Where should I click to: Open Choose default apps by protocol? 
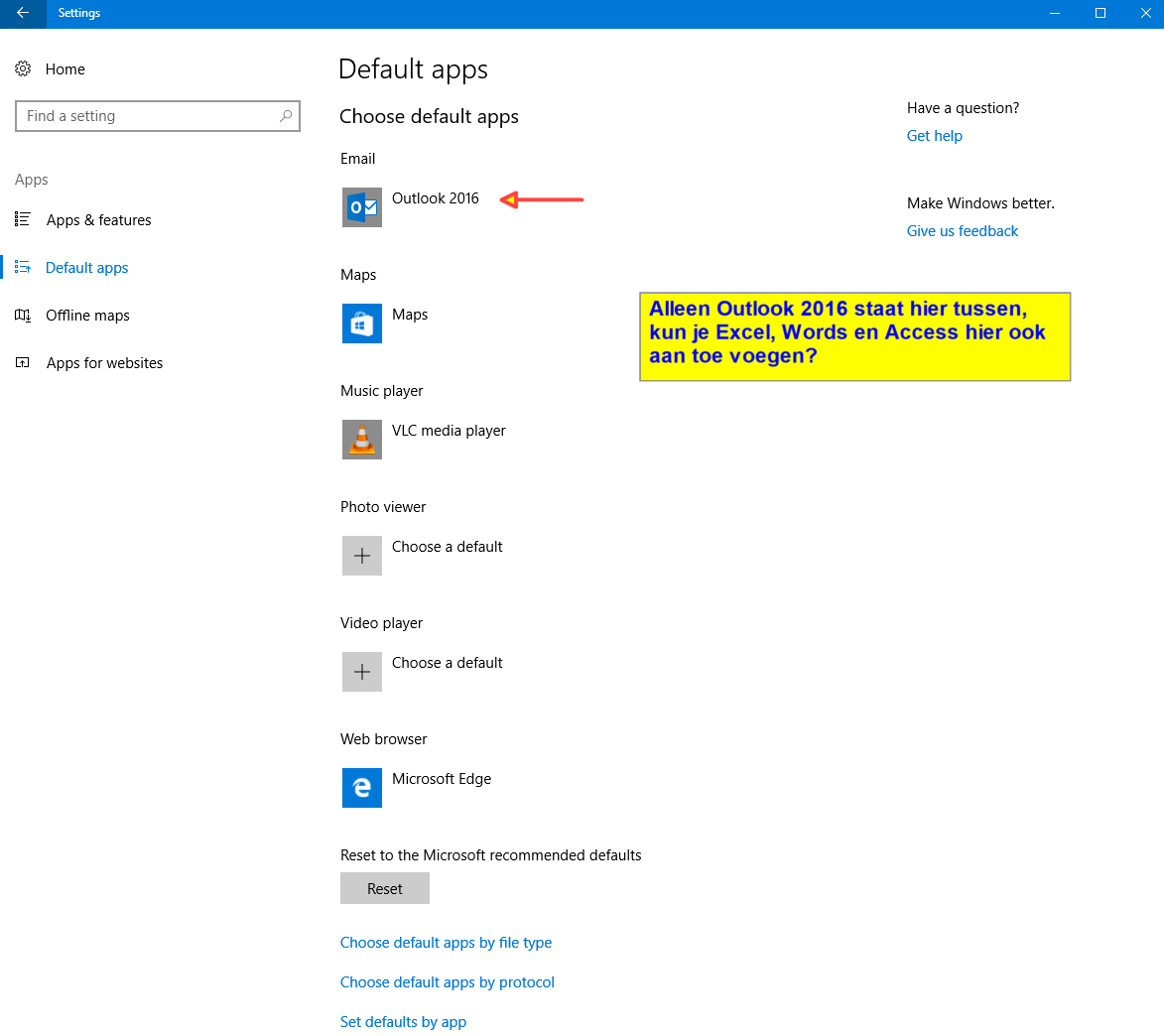pyautogui.click(x=447, y=982)
